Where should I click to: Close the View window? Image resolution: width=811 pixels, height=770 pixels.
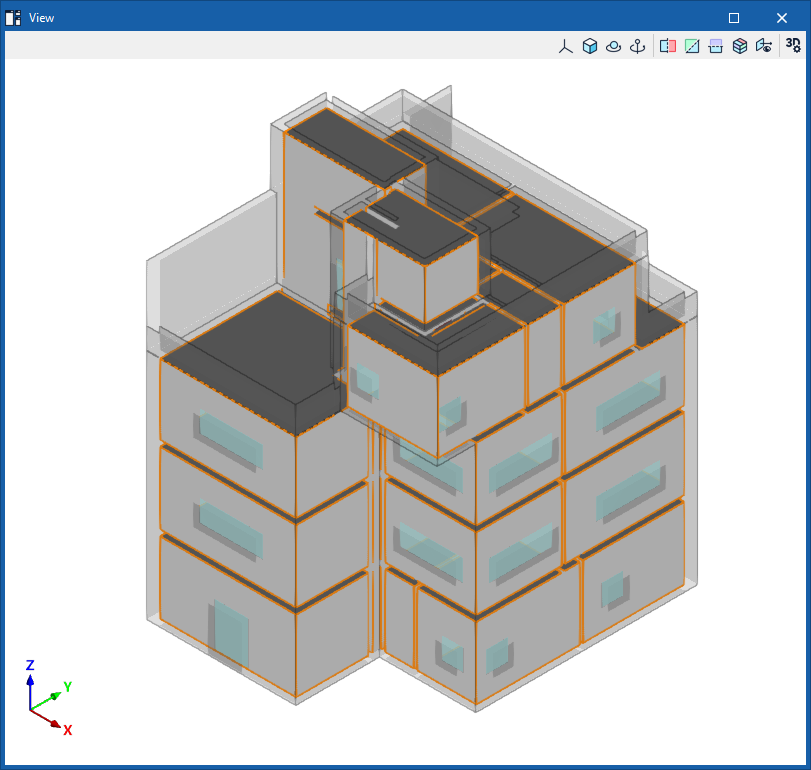[782, 18]
